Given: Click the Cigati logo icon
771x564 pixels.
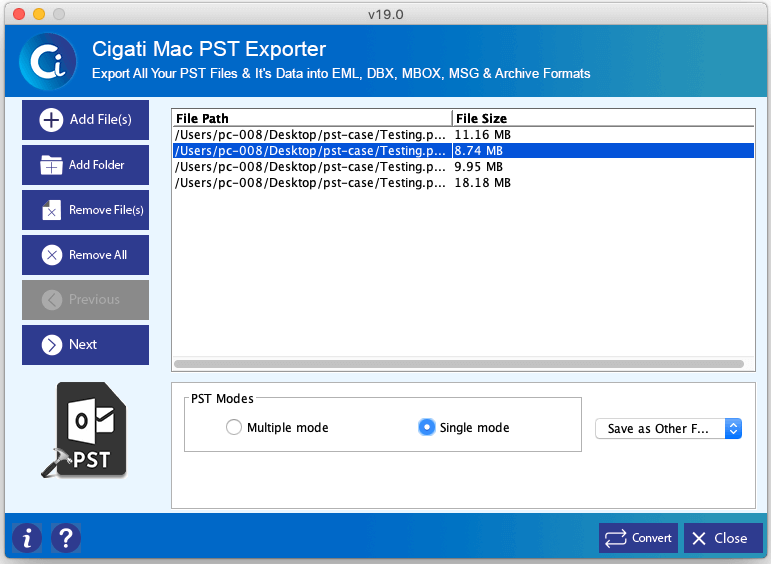Looking at the screenshot, I should [48, 61].
